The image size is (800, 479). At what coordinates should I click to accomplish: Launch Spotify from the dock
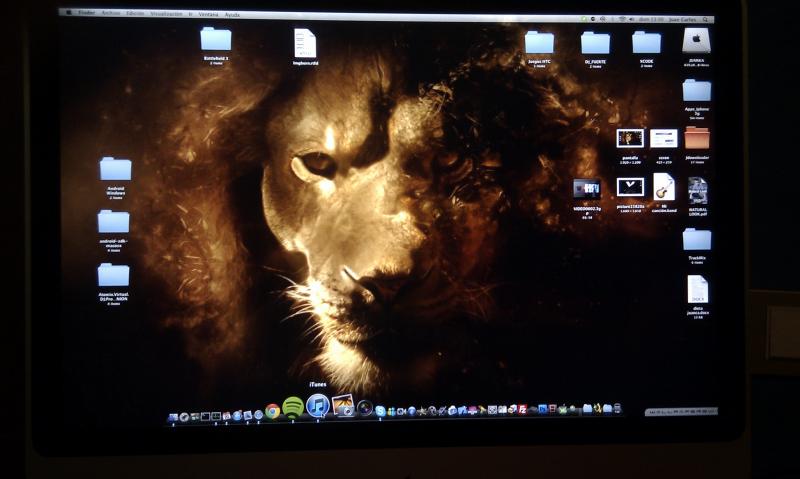[293, 406]
